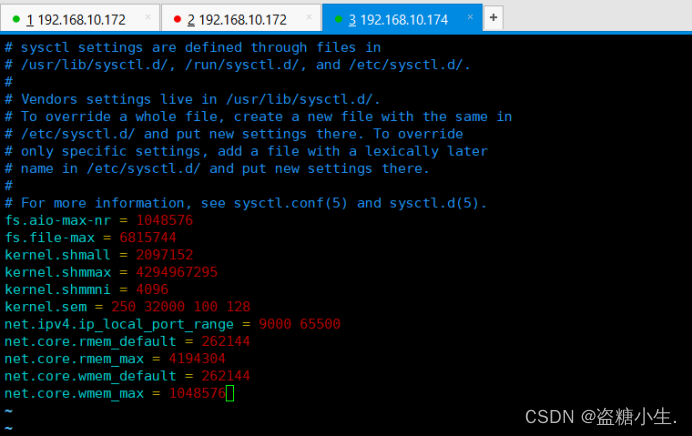Click the fs.file-max value 6815744

[x=148, y=237]
